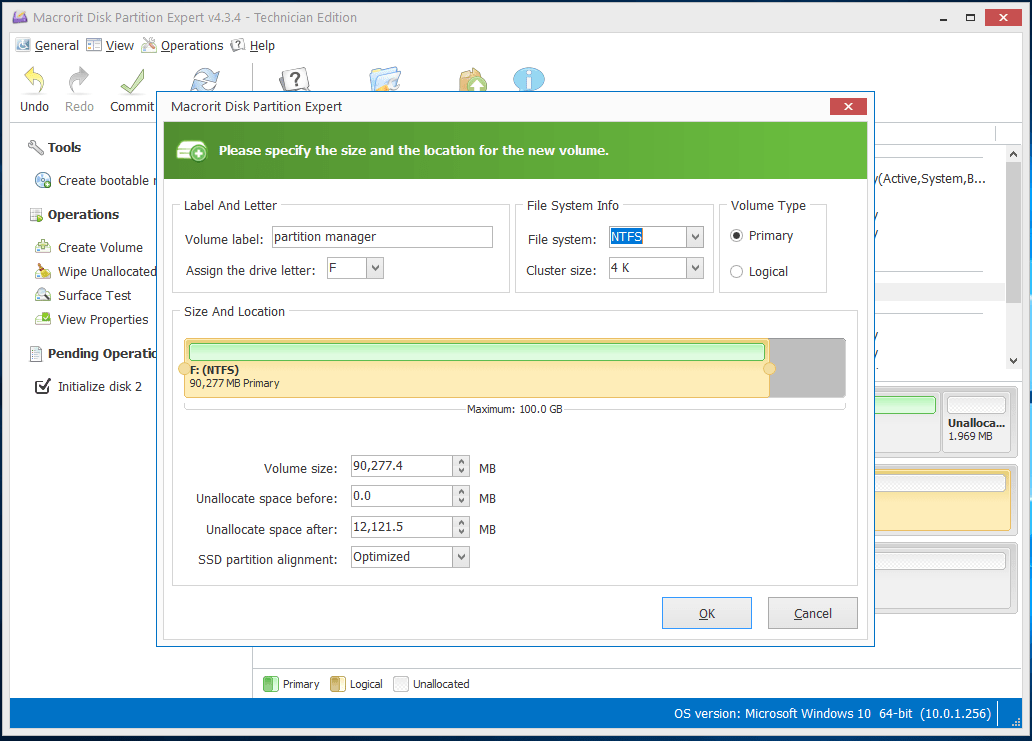Minimize the main application window
This screenshot has height=741, width=1032.
click(x=943, y=18)
